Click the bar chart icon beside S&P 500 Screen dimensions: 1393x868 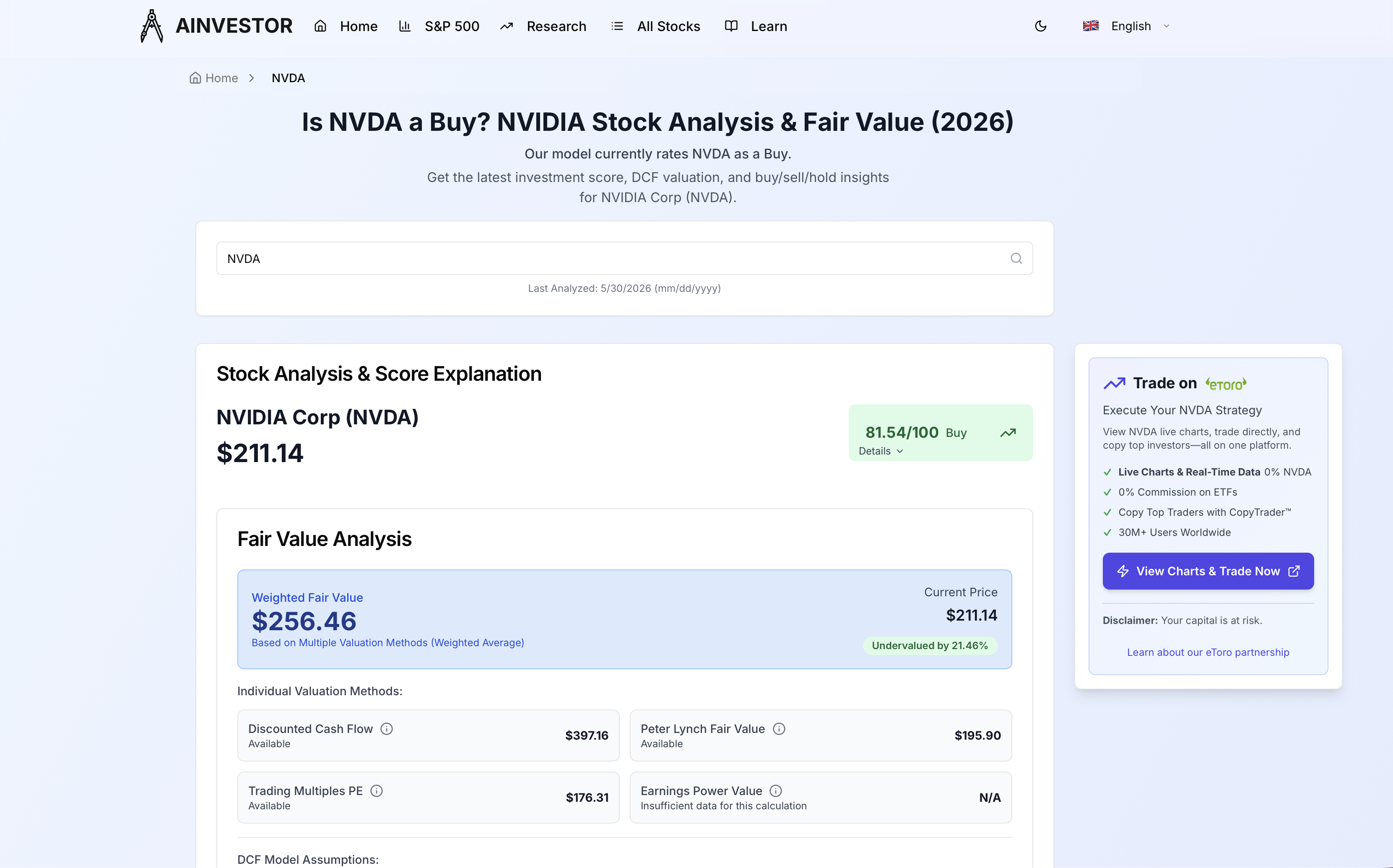(x=405, y=26)
